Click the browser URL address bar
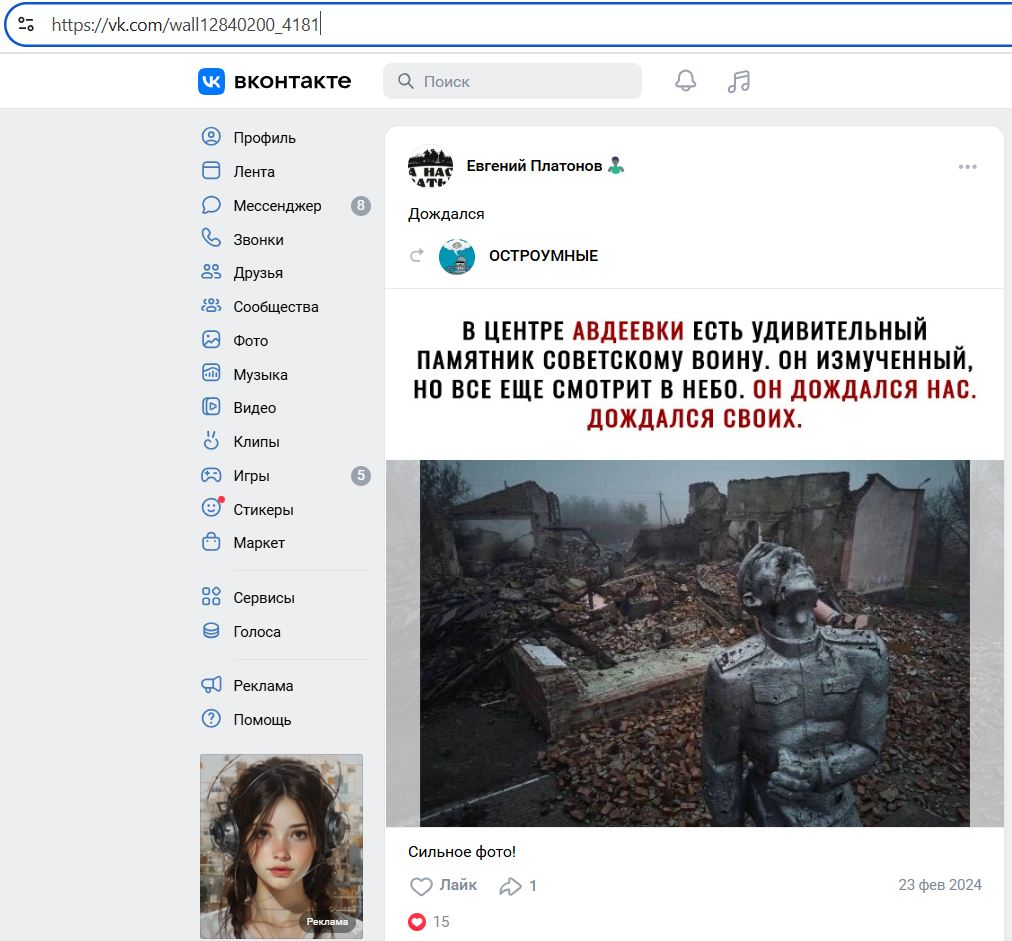 pos(500,25)
